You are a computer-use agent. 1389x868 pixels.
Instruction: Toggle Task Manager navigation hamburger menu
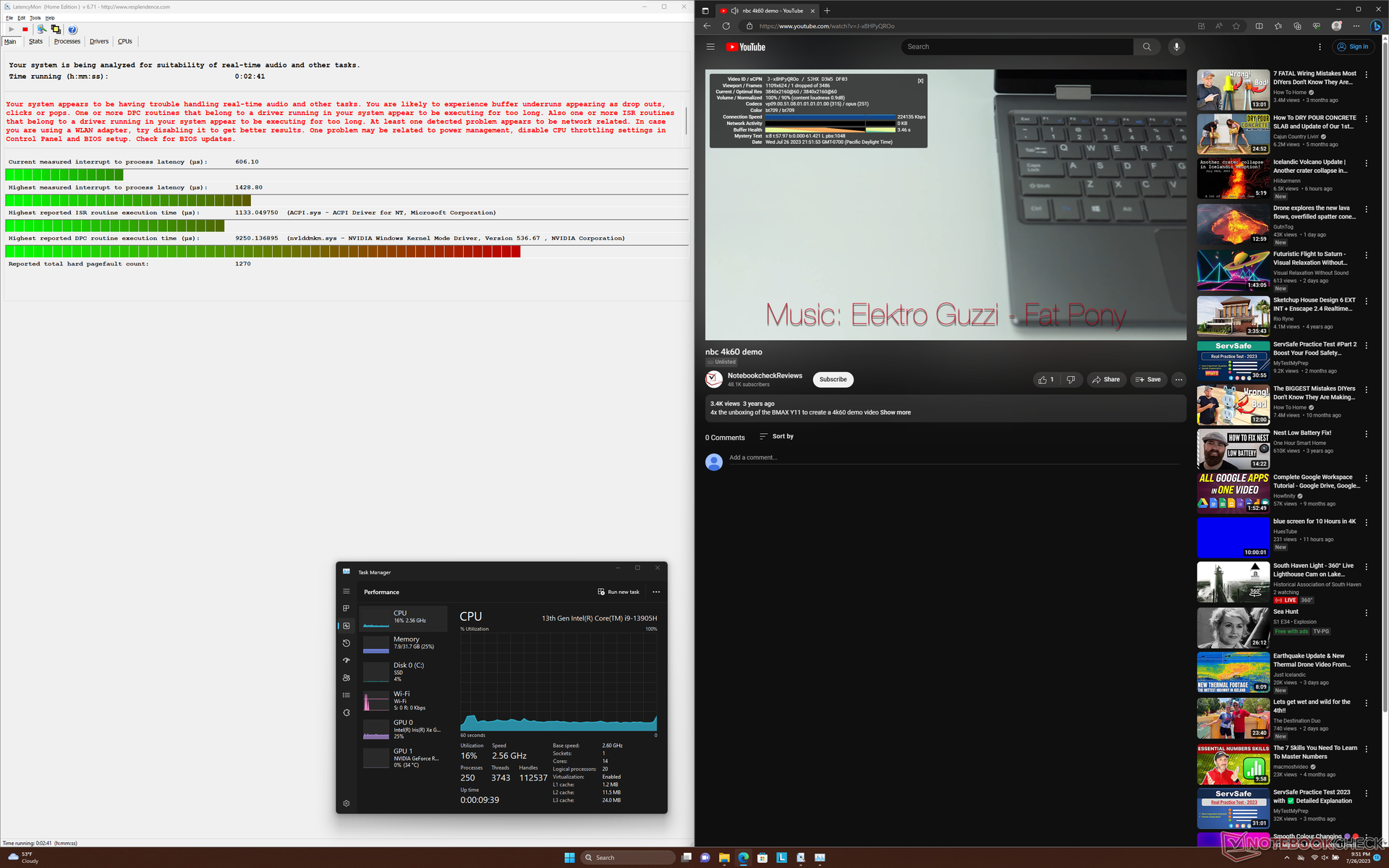point(346,591)
